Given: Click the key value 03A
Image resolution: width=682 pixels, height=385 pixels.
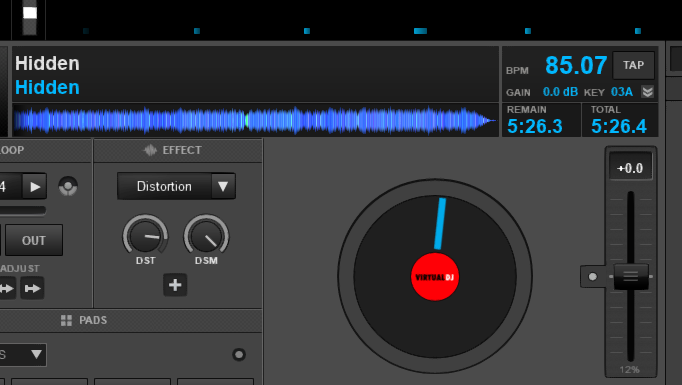Looking at the screenshot, I should (622, 92).
